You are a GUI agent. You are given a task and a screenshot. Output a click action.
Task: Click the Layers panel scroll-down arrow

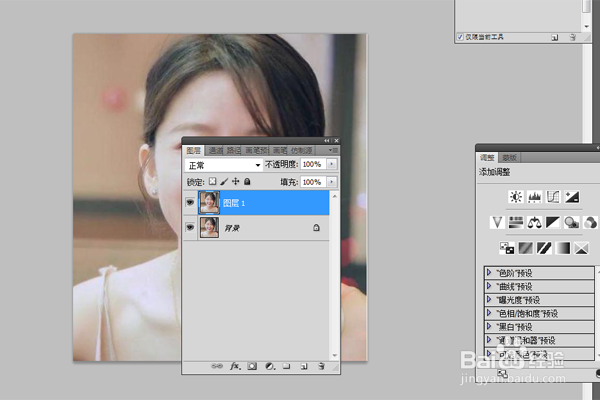(334, 356)
